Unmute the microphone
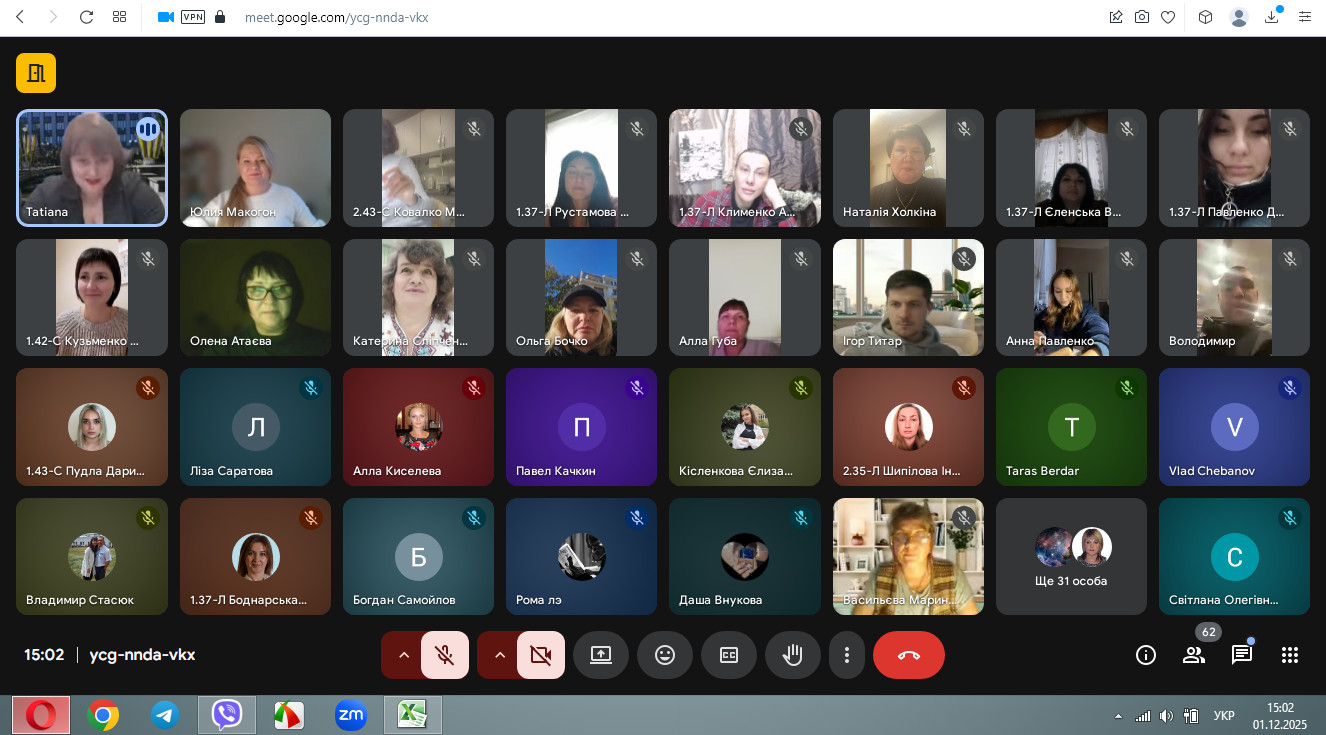Screen dimensions: 1326x735 pos(445,655)
